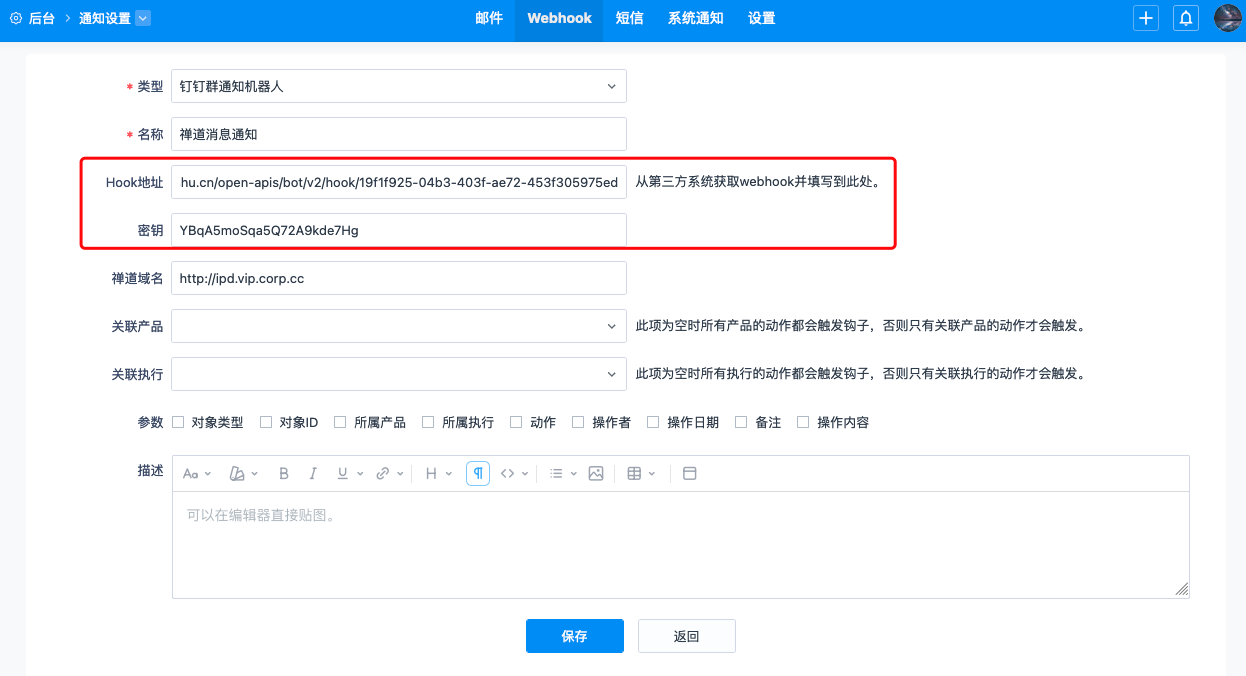Open the 类型 dropdown showing 钉钉群通知机器人
Viewport: 1246px width, 676px height.
coord(399,86)
